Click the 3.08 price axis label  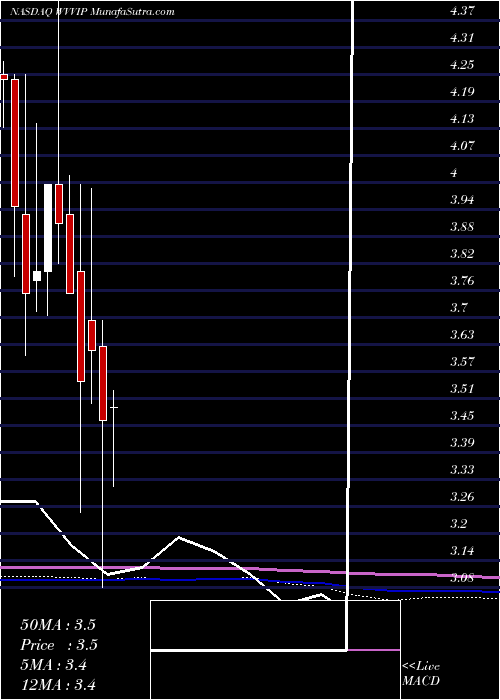pyautogui.click(x=462, y=578)
